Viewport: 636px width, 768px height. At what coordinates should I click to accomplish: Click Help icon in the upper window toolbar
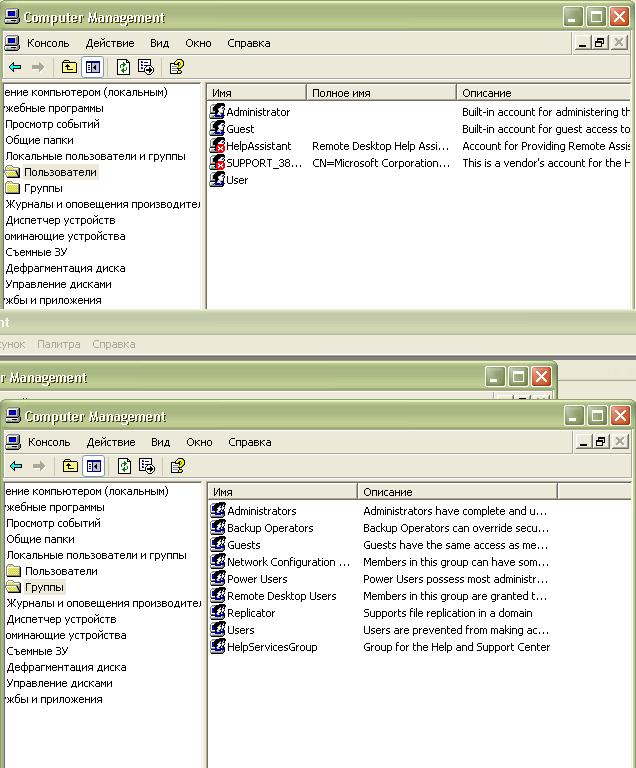[176, 67]
